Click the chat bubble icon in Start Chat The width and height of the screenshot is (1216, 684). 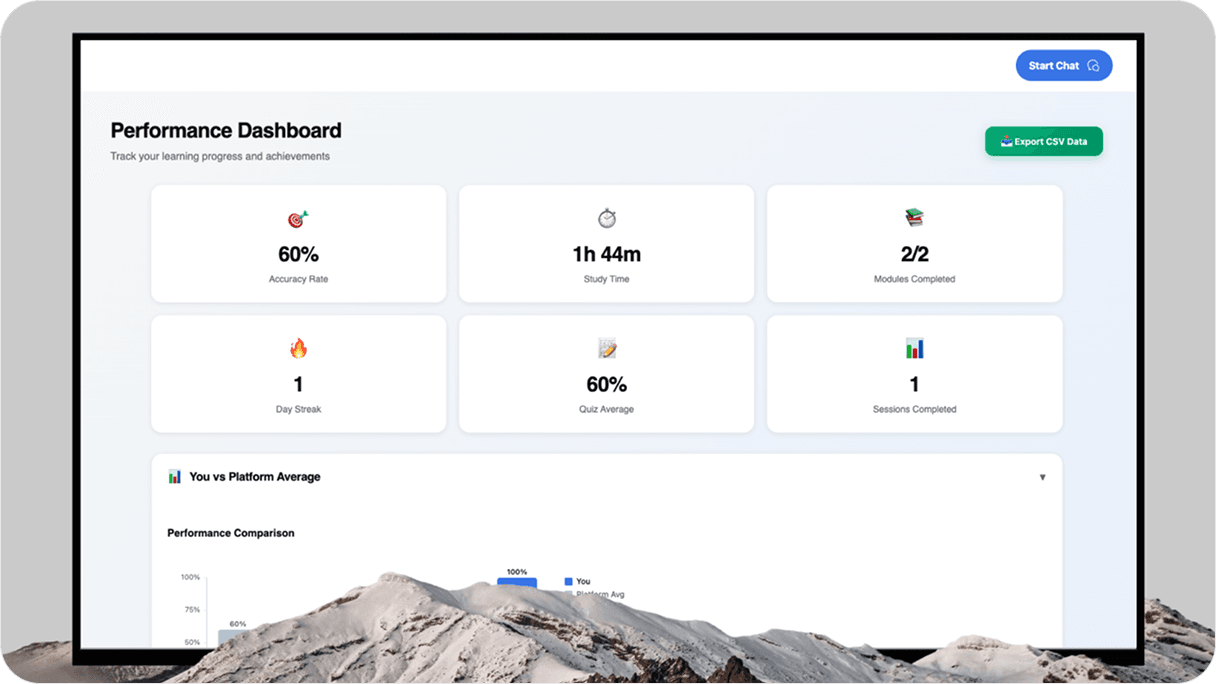click(1093, 66)
